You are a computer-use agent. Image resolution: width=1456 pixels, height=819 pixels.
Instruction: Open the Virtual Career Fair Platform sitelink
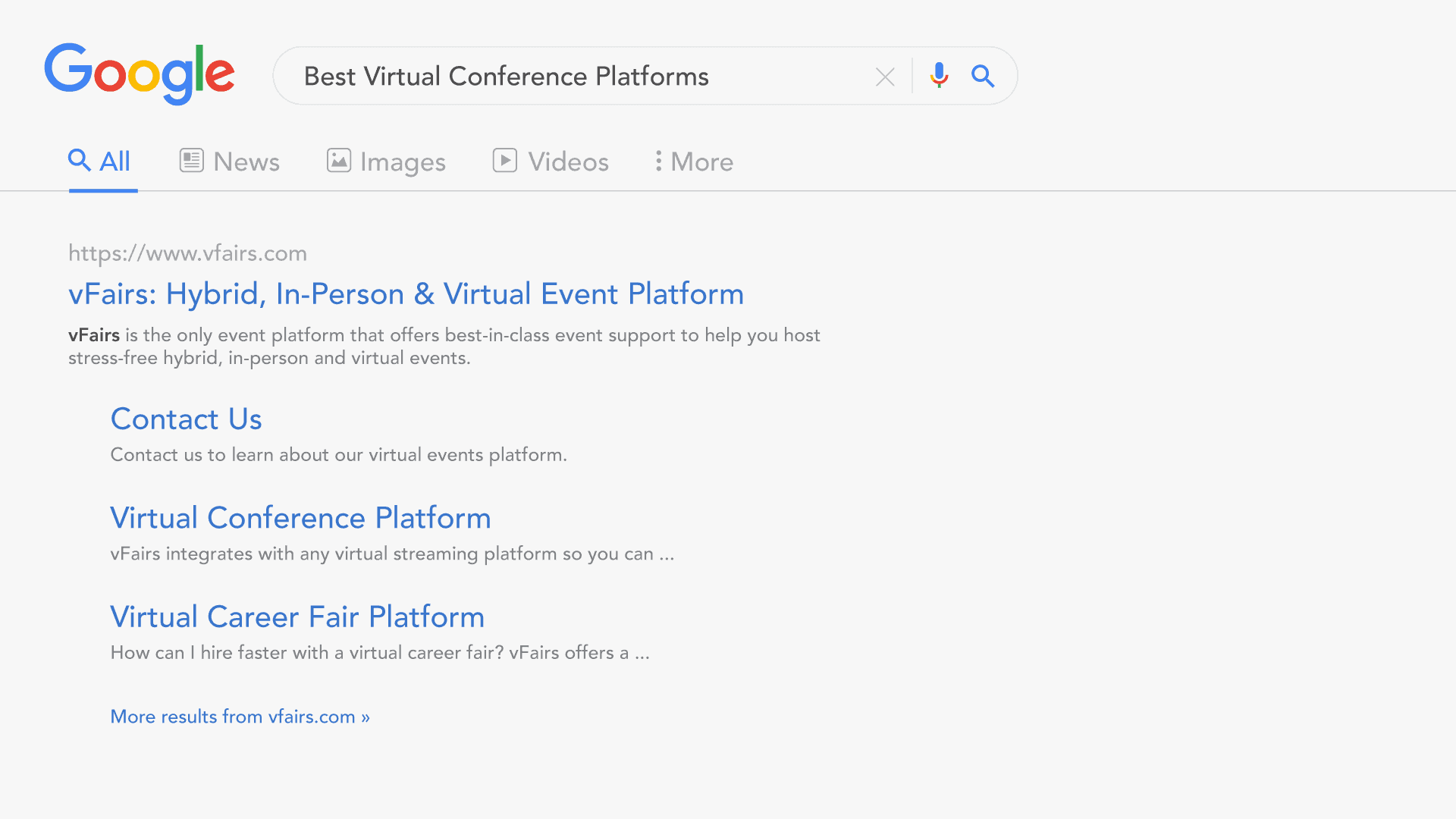(x=297, y=617)
